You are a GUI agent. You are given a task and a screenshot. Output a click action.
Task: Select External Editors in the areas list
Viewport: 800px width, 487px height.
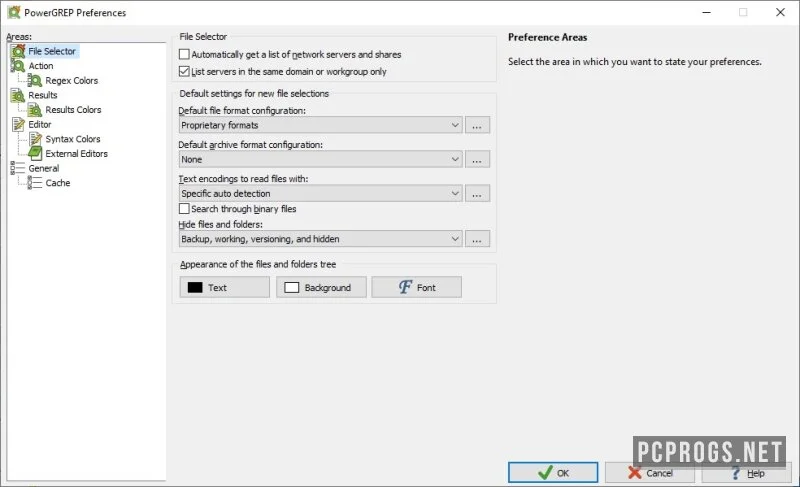[77, 153]
